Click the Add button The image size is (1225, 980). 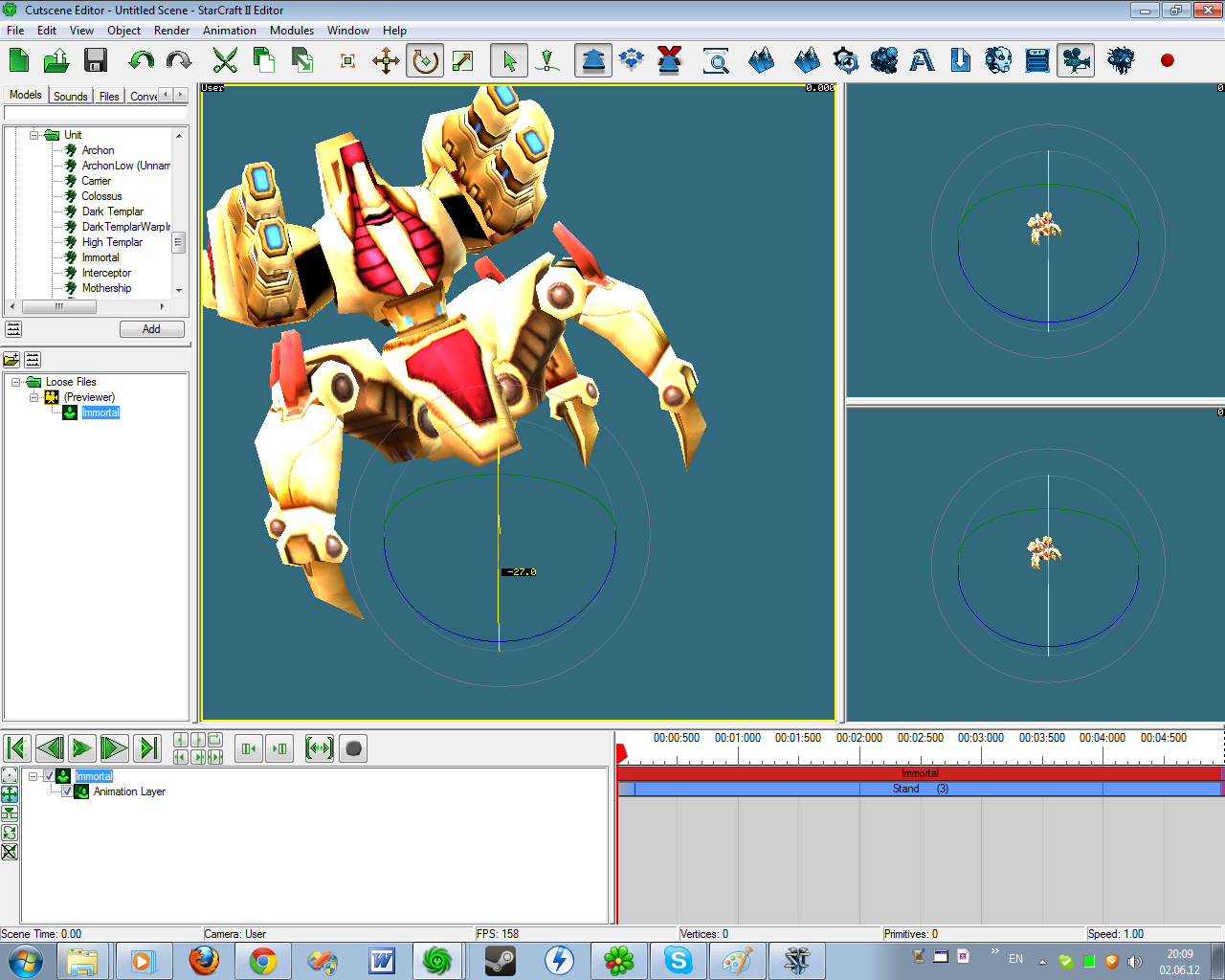pos(151,329)
